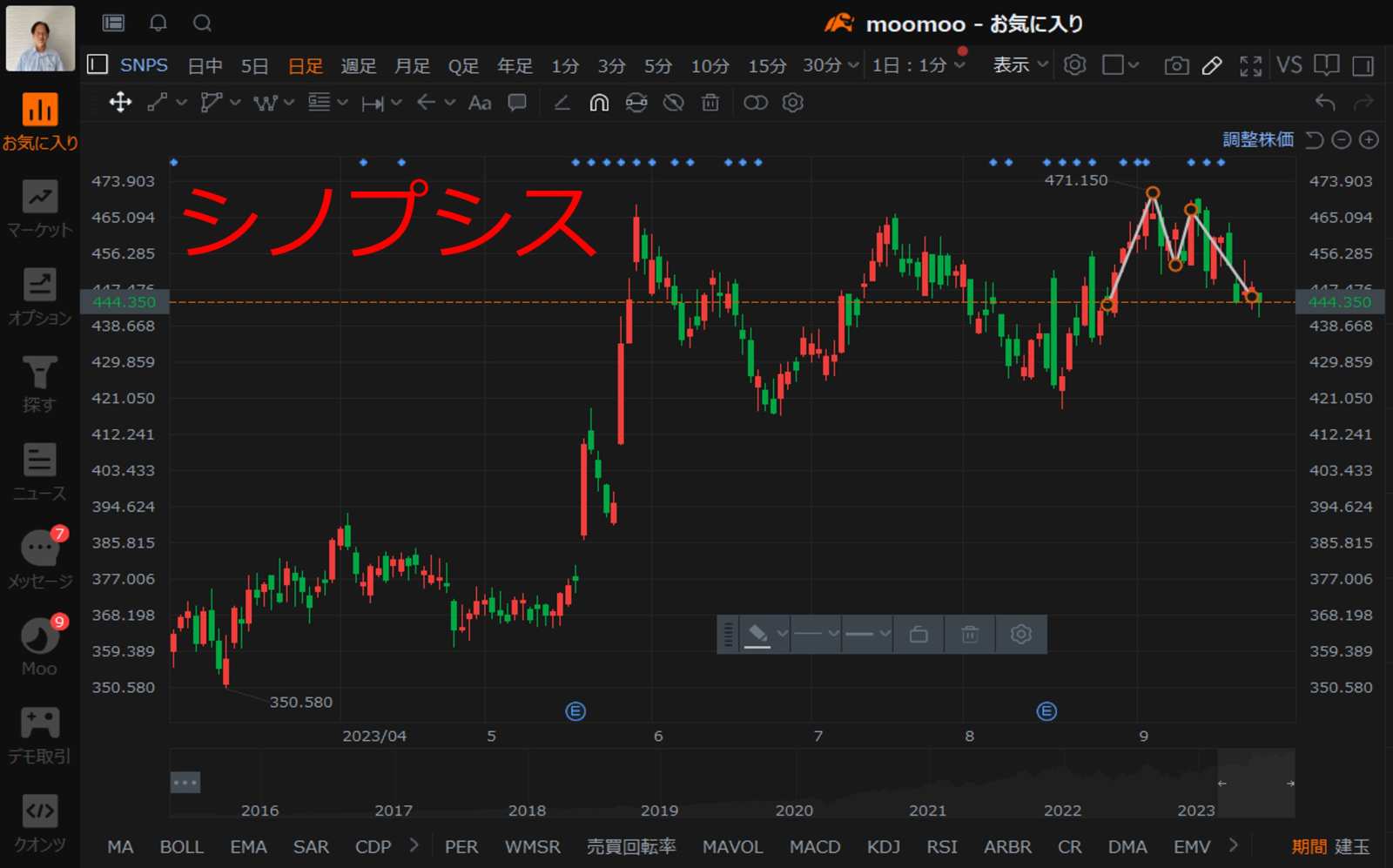1393x868 pixels.
Task: Toggle hide drawings eye-slash icon
Action: coord(673,103)
